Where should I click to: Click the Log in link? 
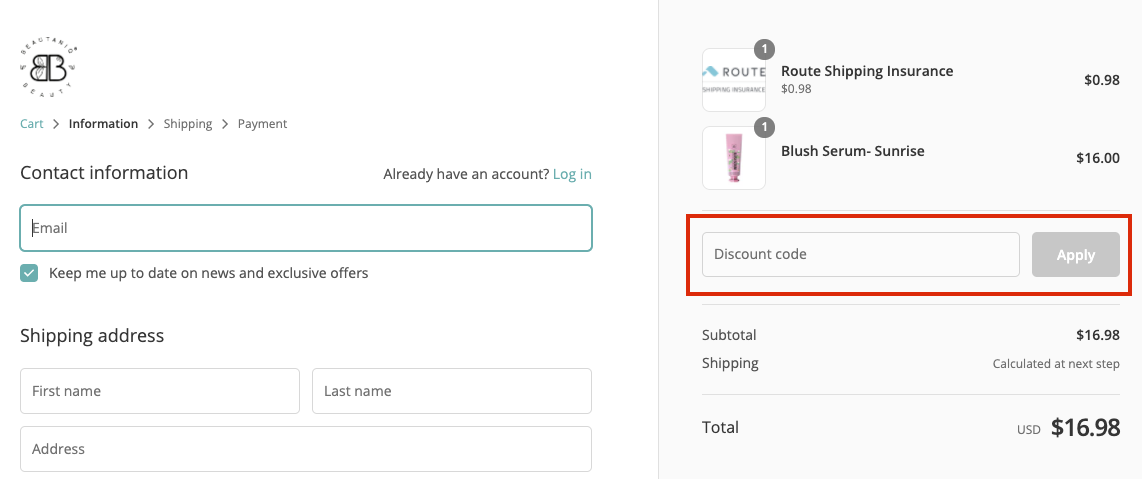coord(572,174)
